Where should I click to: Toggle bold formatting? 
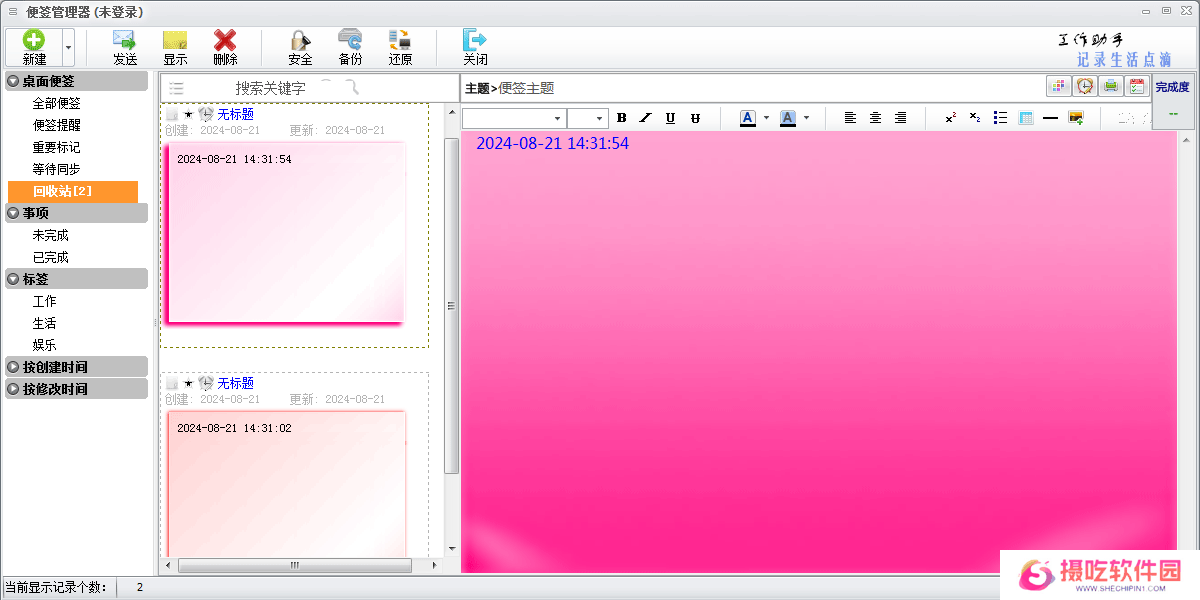621,118
